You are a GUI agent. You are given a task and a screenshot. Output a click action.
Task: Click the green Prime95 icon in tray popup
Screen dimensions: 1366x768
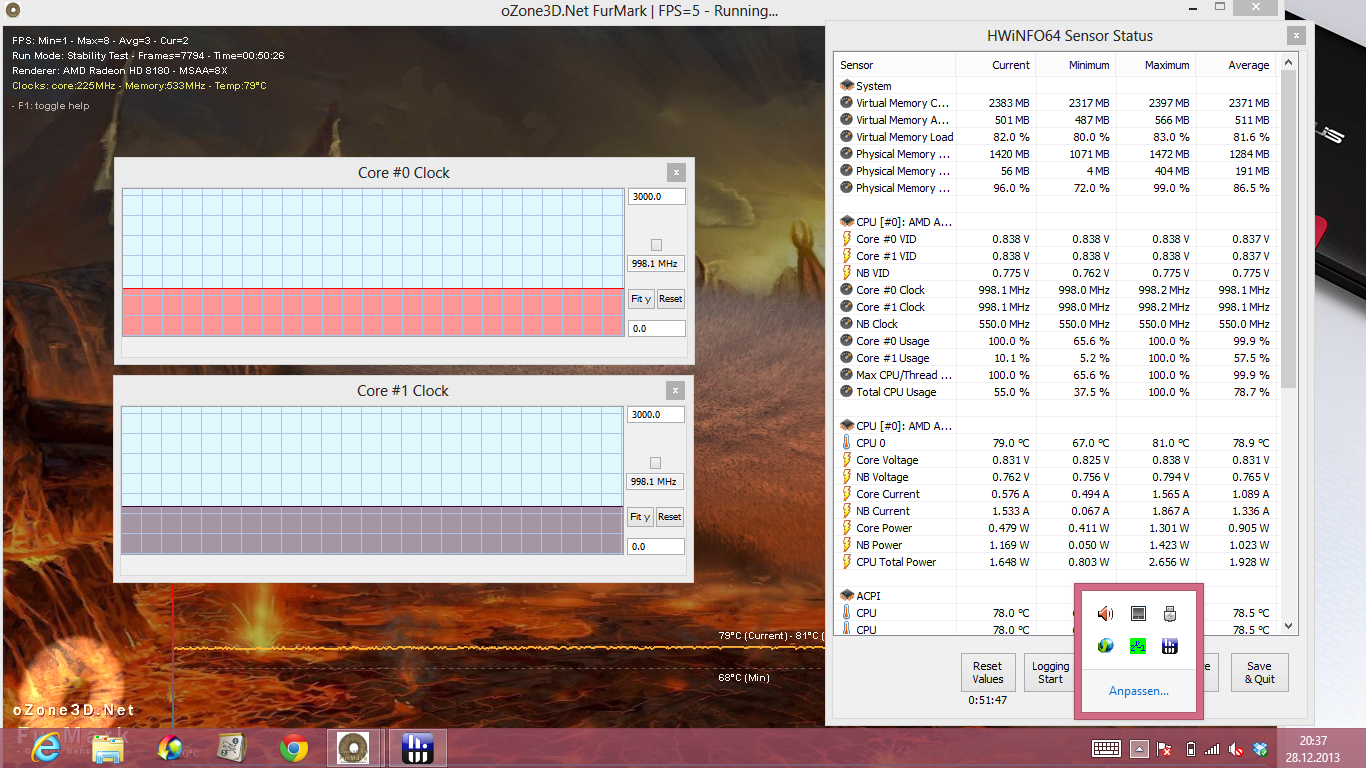1138,646
